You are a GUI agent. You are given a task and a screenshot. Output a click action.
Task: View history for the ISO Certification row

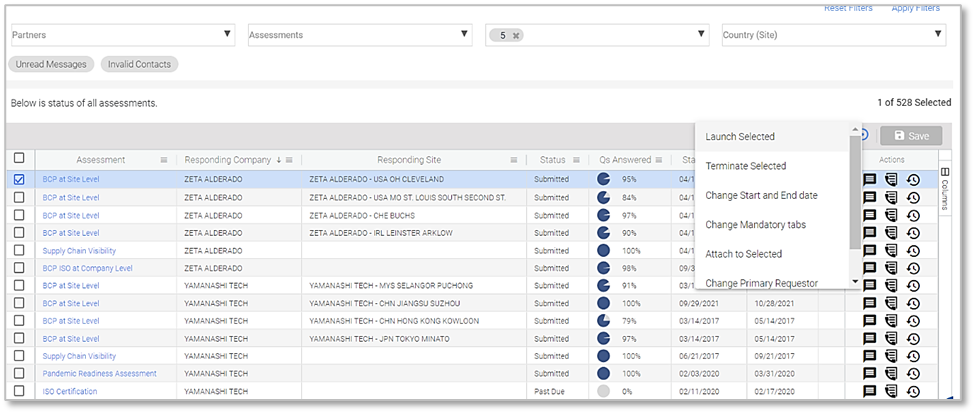[x=913, y=392]
